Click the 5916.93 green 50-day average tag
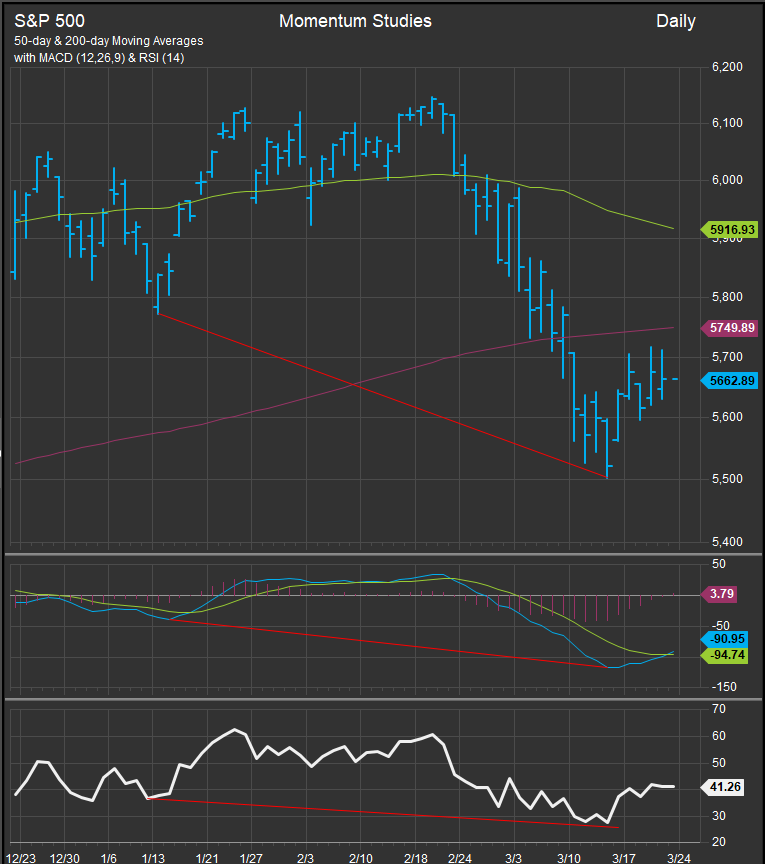This screenshot has height=864, width=765. click(729, 230)
